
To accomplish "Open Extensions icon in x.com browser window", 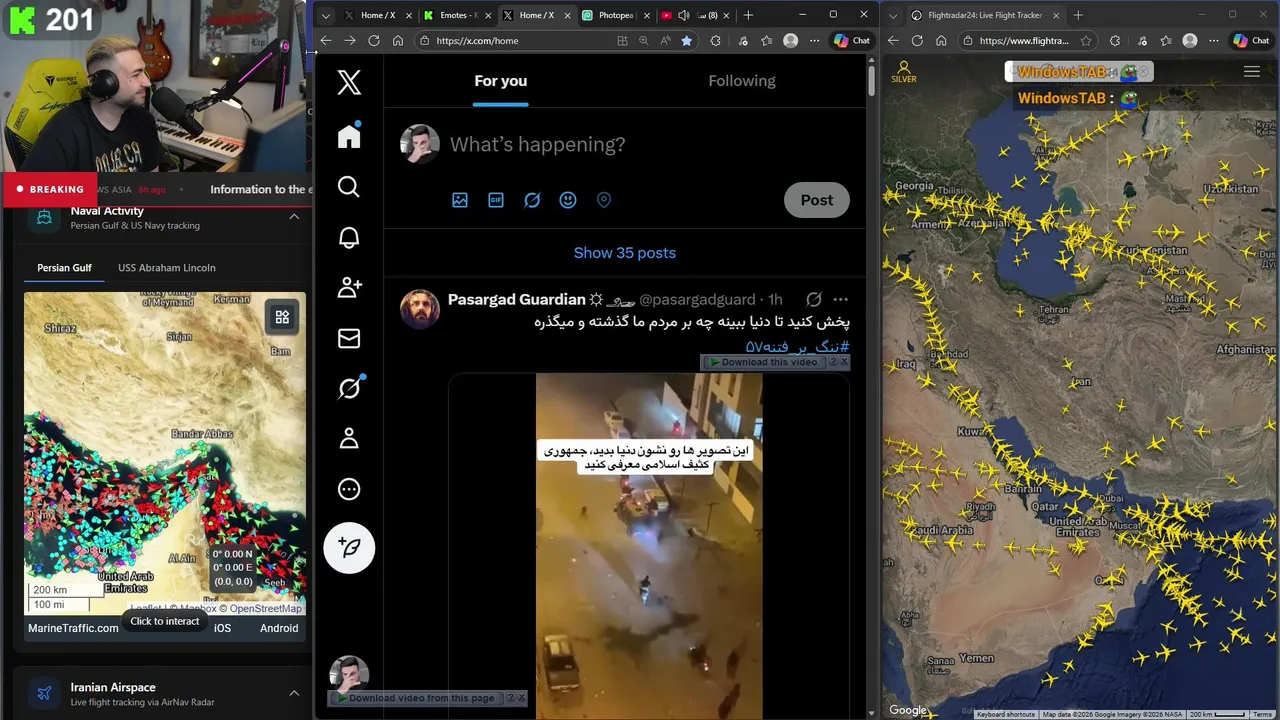I will (715, 41).
